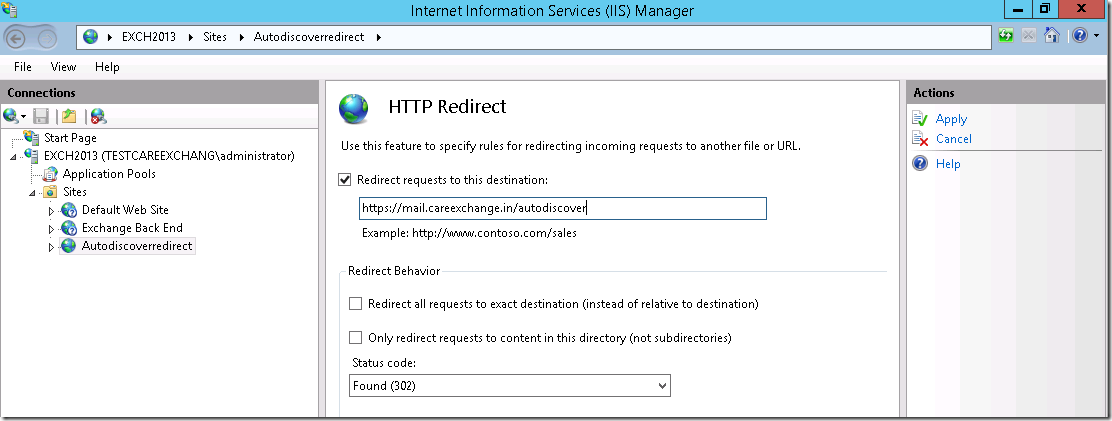
Task: Select Start Page in the connections tree
Action: pyautogui.click(x=70, y=138)
